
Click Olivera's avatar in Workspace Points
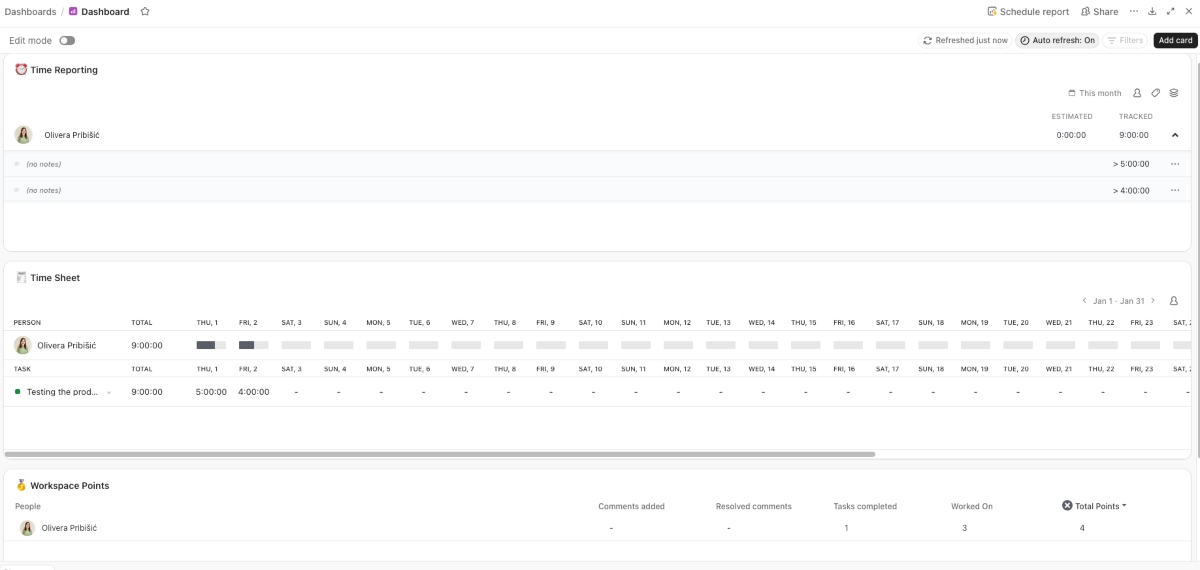click(27, 528)
